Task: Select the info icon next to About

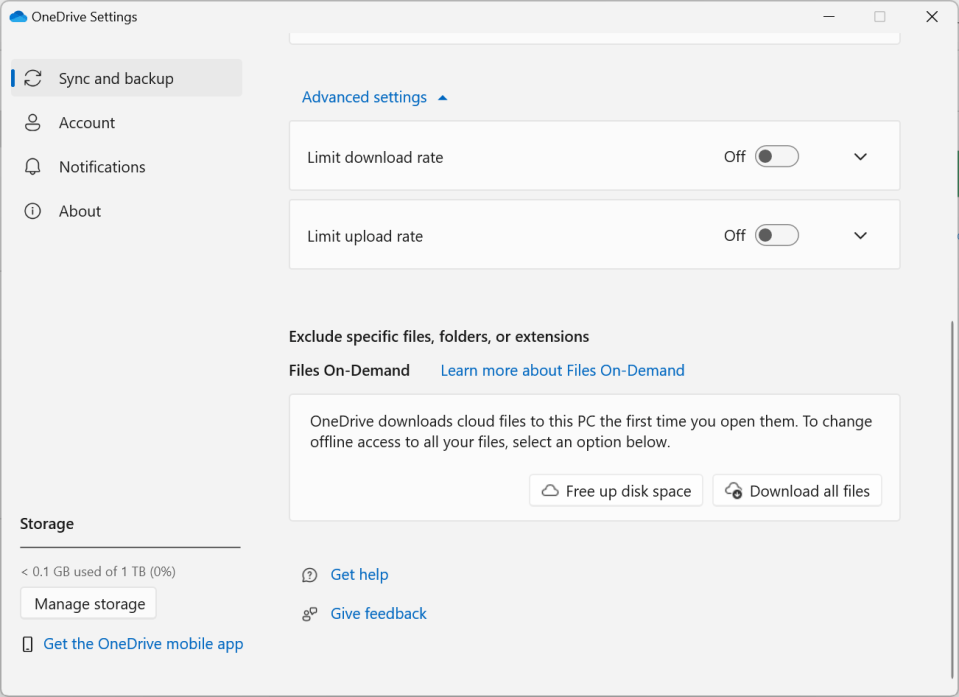Action: 32,211
